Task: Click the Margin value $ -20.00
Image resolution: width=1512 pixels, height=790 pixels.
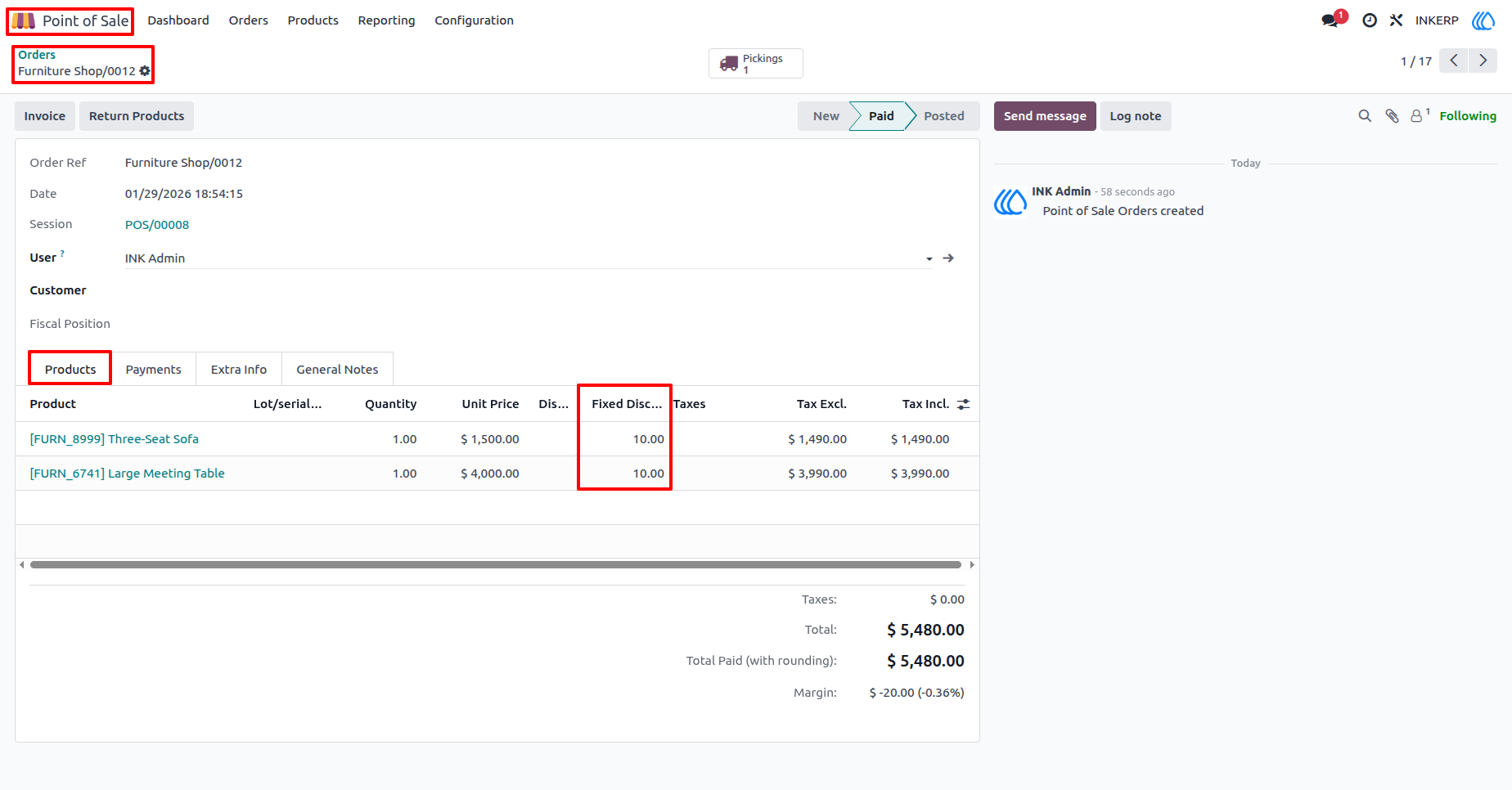Action: point(916,693)
